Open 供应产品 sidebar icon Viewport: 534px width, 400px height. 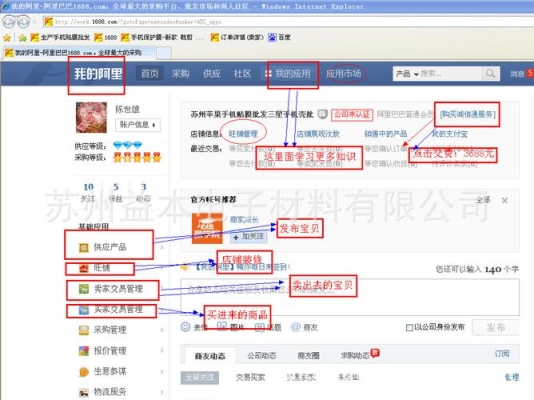[x=83, y=247]
